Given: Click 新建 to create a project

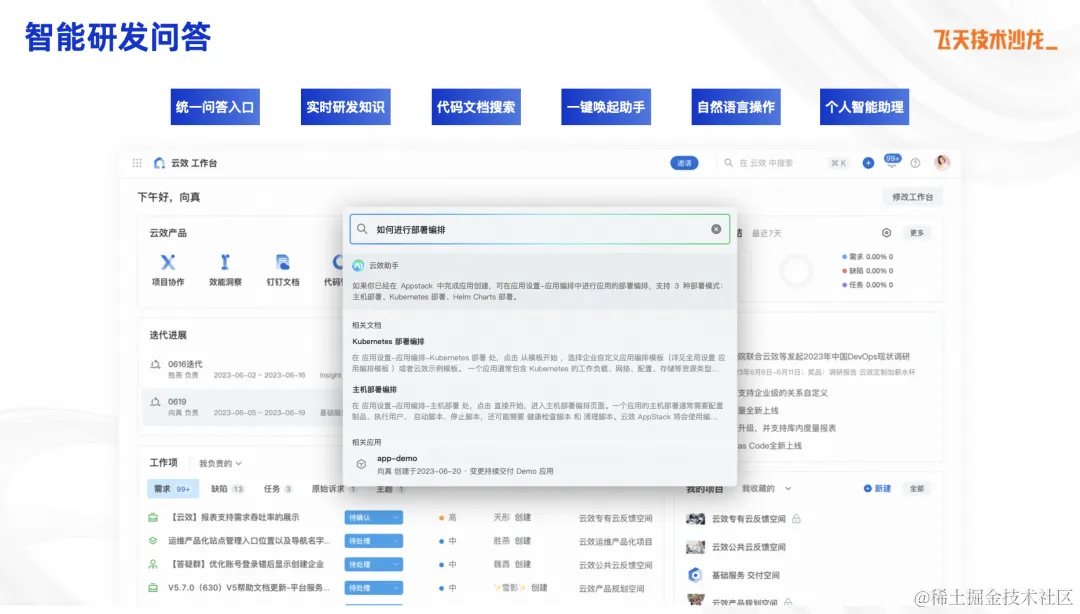Looking at the screenshot, I should pos(878,489).
